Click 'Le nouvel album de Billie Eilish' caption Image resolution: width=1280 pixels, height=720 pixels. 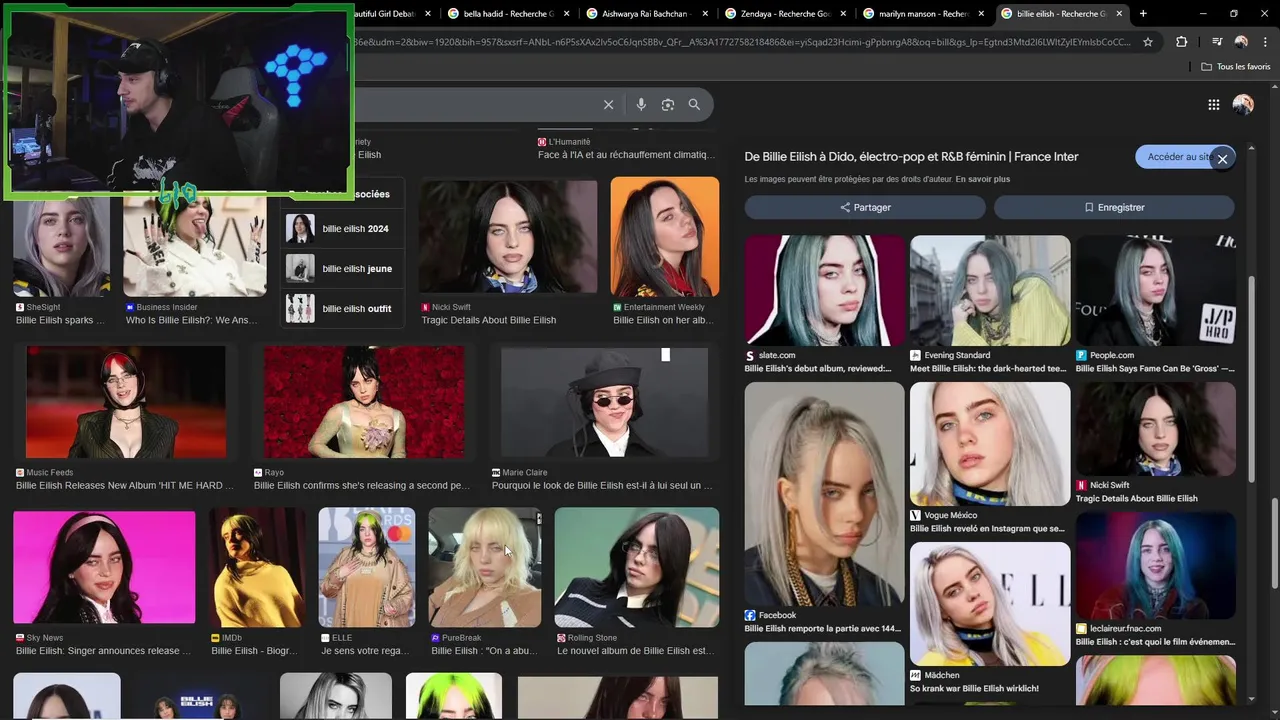tap(635, 651)
